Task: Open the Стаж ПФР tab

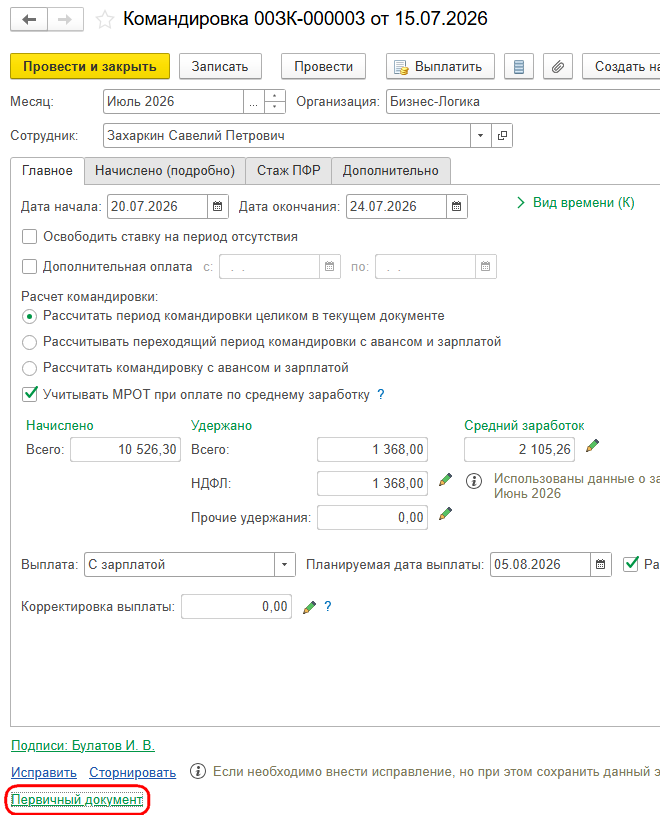Action: [288, 171]
